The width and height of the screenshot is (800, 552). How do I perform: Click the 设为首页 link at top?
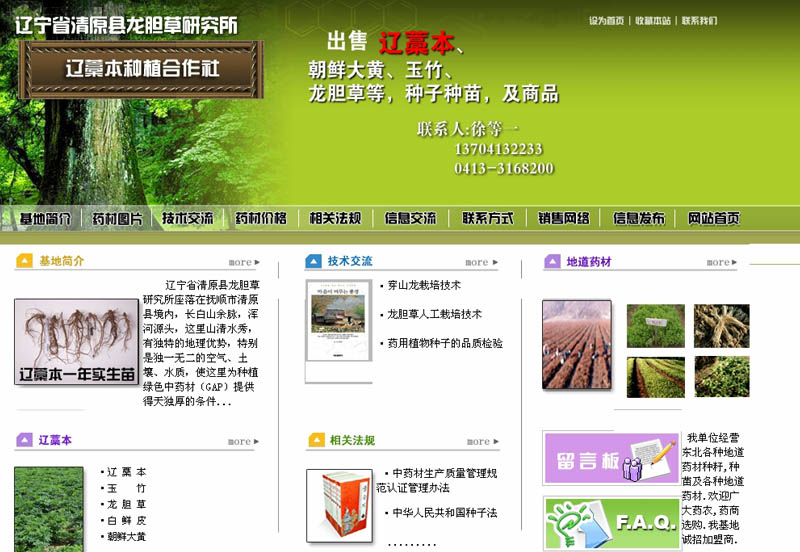point(606,21)
